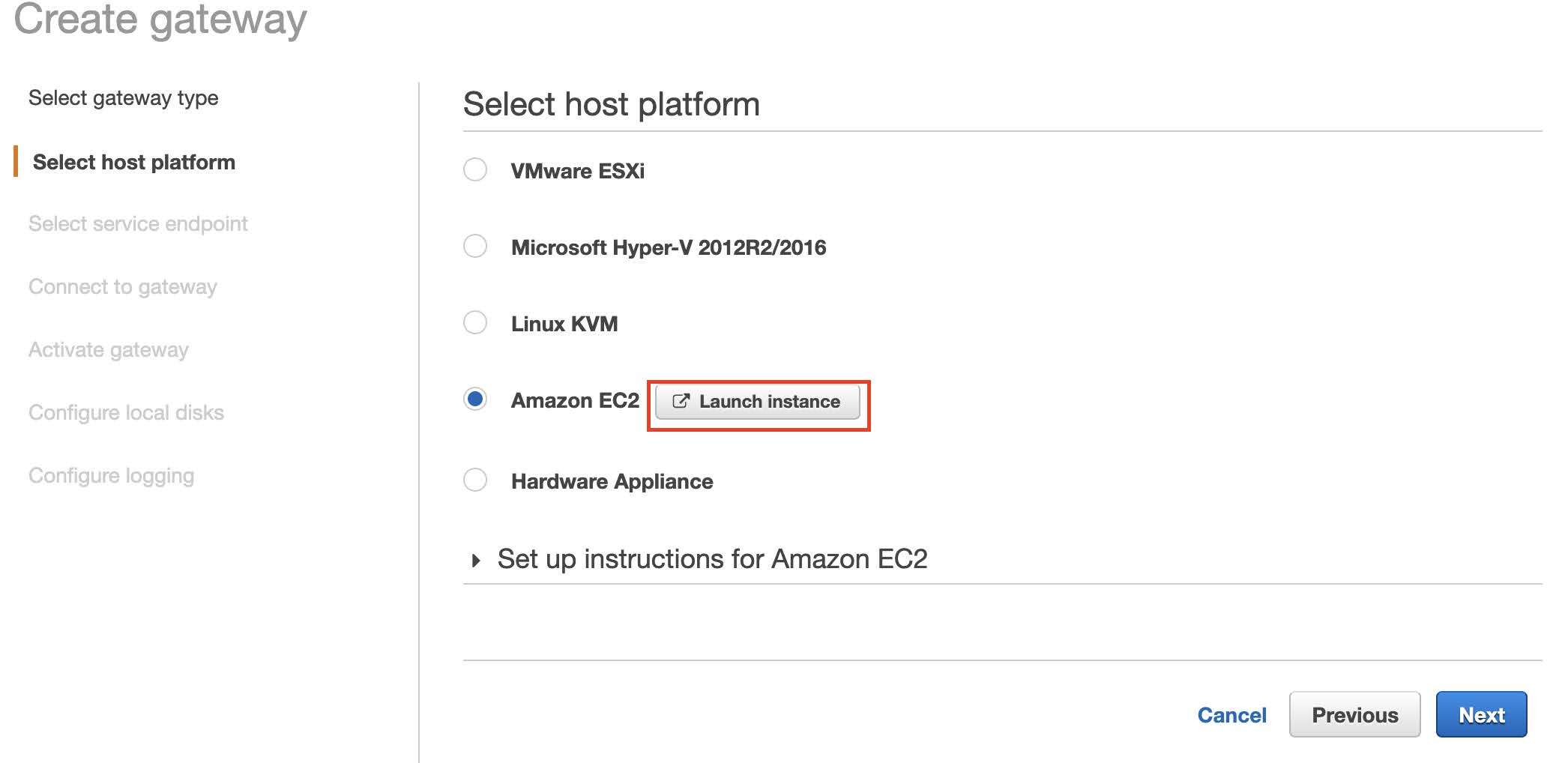The height and width of the screenshot is (763, 1568).
Task: Jump to the Connect to gateway step
Action: click(x=123, y=287)
